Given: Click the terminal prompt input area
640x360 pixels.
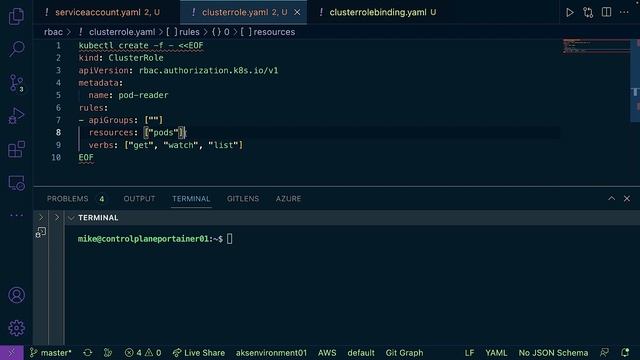Looking at the screenshot, I should [x=229, y=239].
